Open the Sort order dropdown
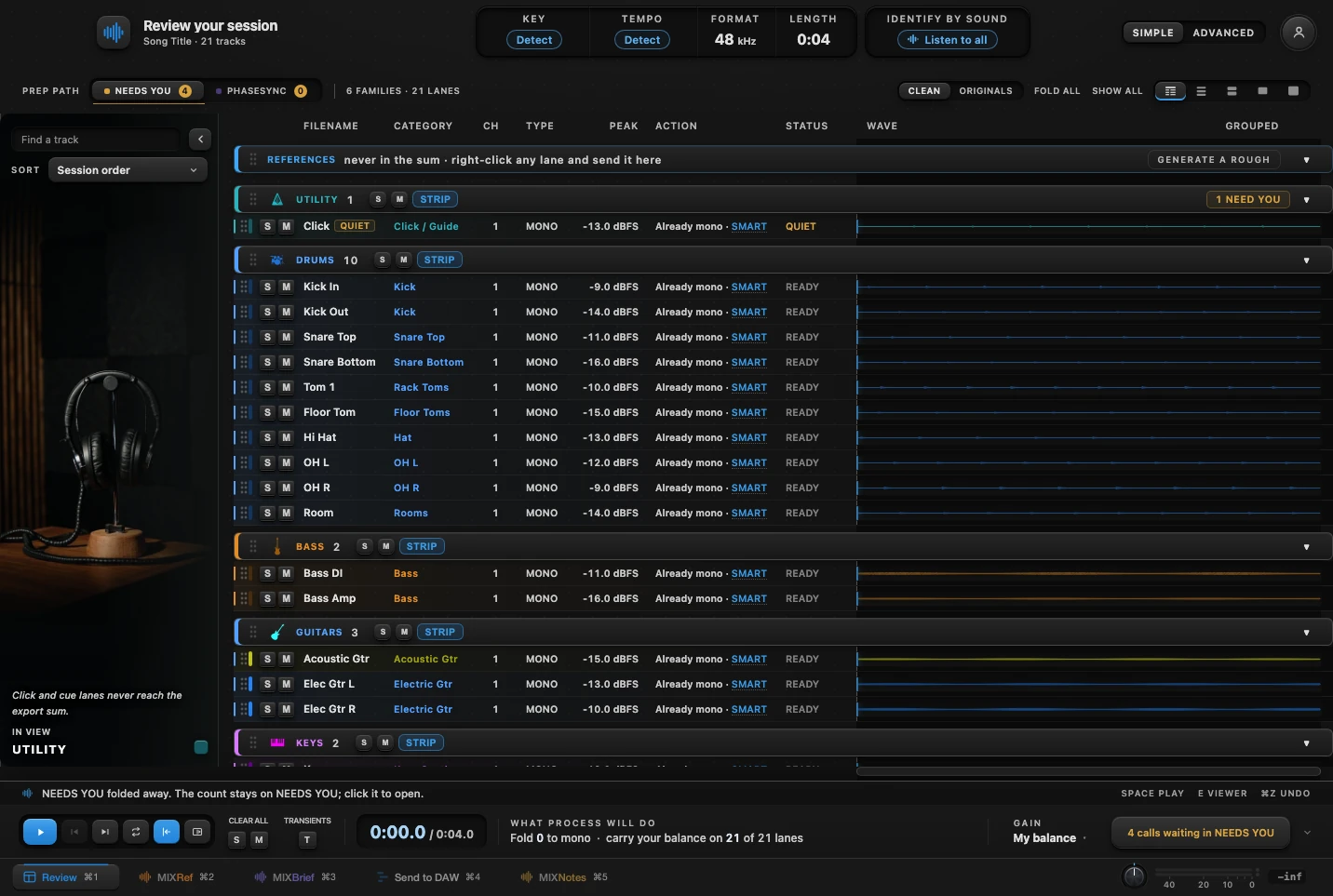The image size is (1333, 896). (x=128, y=170)
